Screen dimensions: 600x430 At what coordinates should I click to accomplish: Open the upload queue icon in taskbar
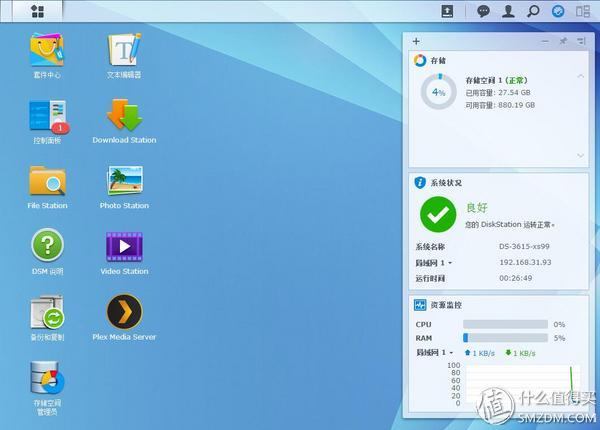[447, 11]
